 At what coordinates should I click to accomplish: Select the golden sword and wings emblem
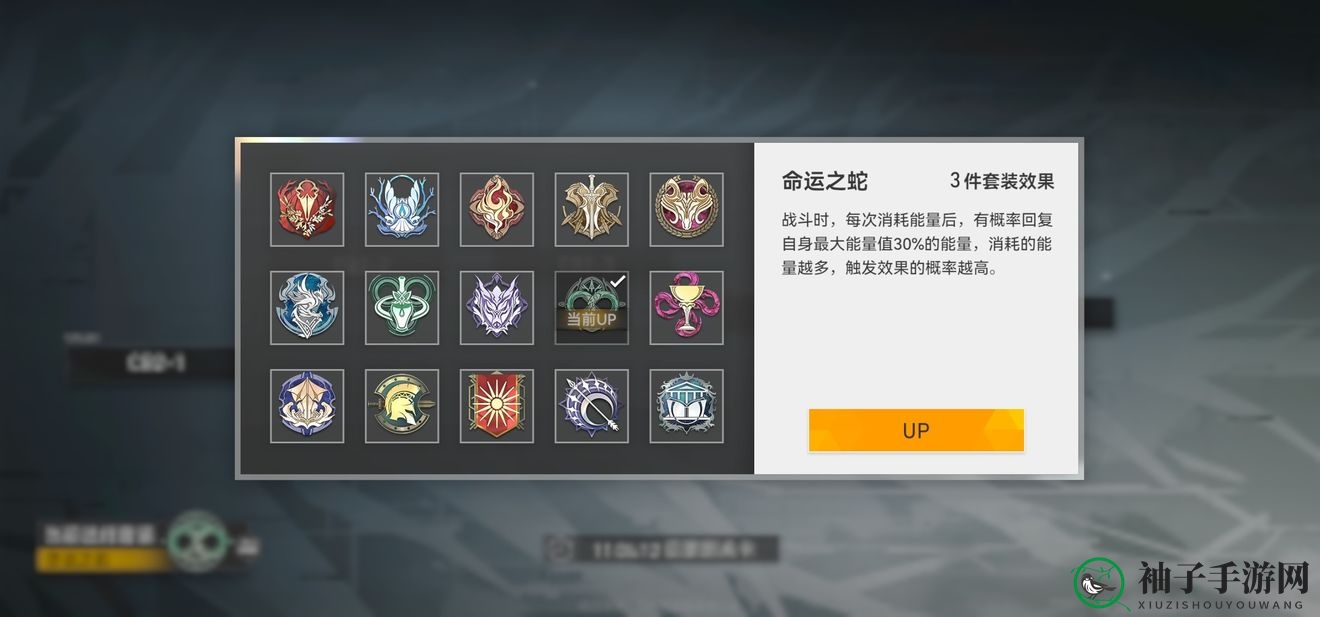592,209
